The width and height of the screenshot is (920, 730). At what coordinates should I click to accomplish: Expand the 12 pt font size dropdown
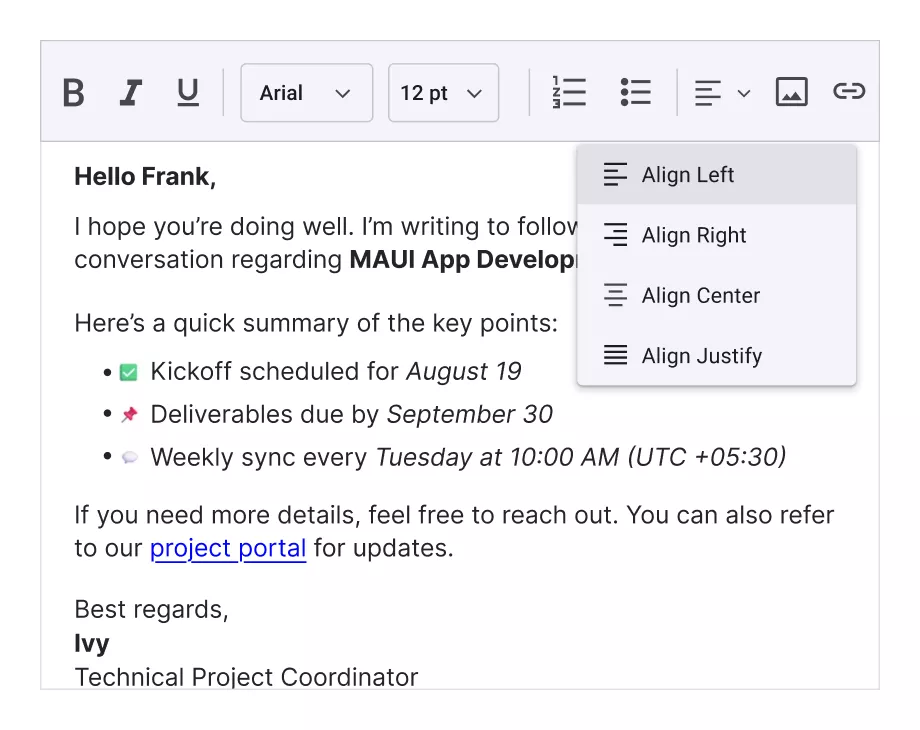pyautogui.click(x=443, y=92)
